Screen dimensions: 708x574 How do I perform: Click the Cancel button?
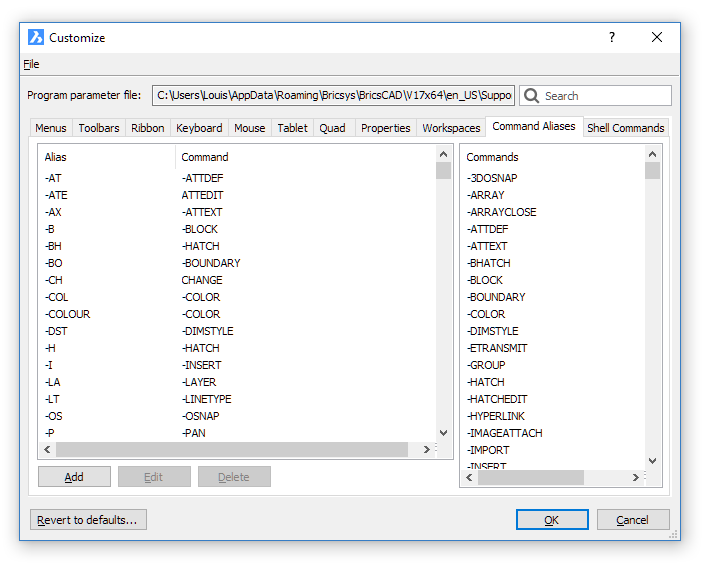point(632,520)
